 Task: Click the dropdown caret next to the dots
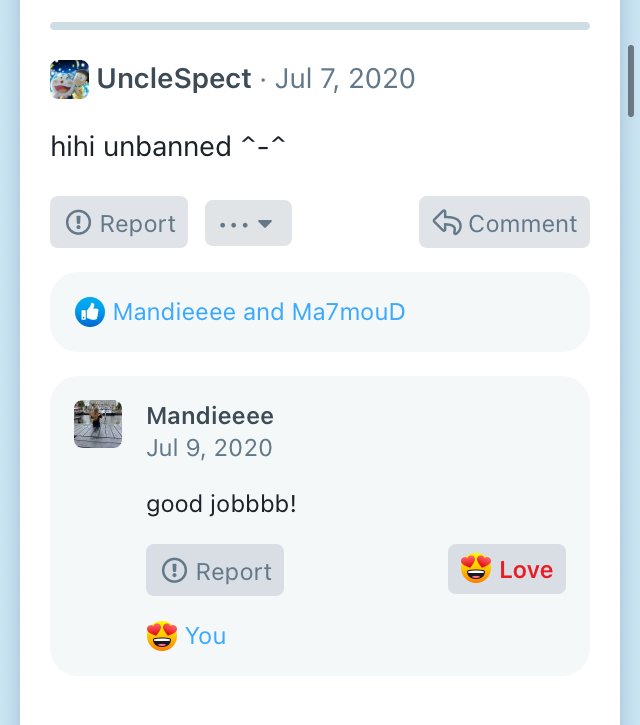pyautogui.click(x=265, y=224)
